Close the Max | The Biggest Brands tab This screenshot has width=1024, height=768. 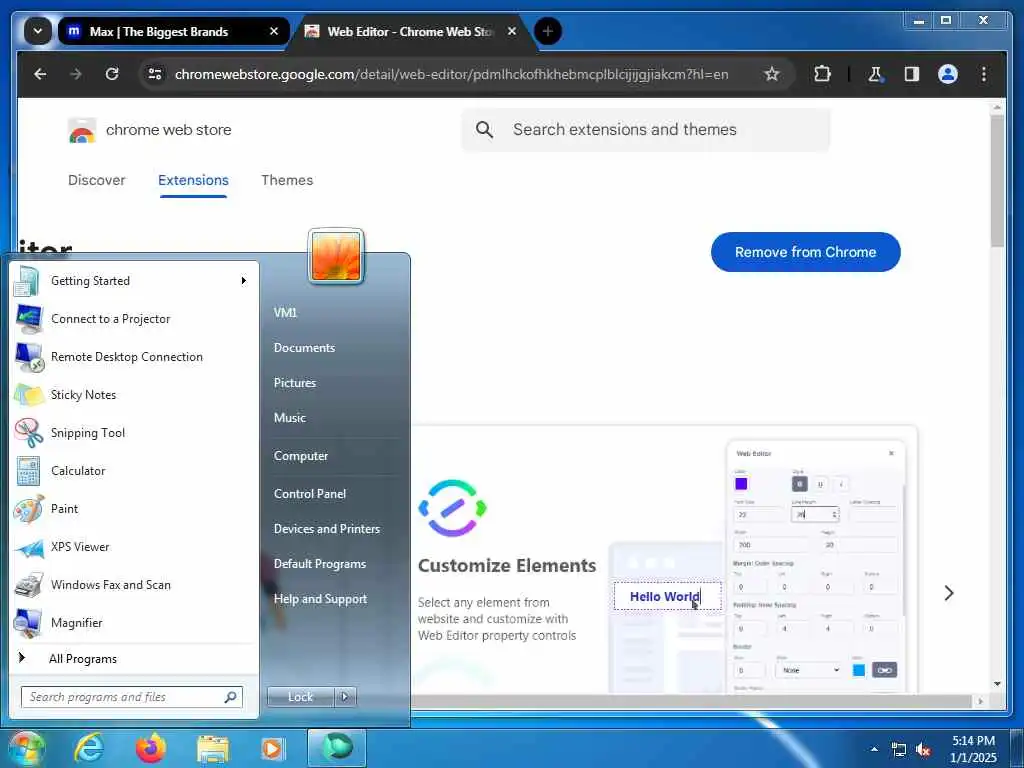point(274,31)
